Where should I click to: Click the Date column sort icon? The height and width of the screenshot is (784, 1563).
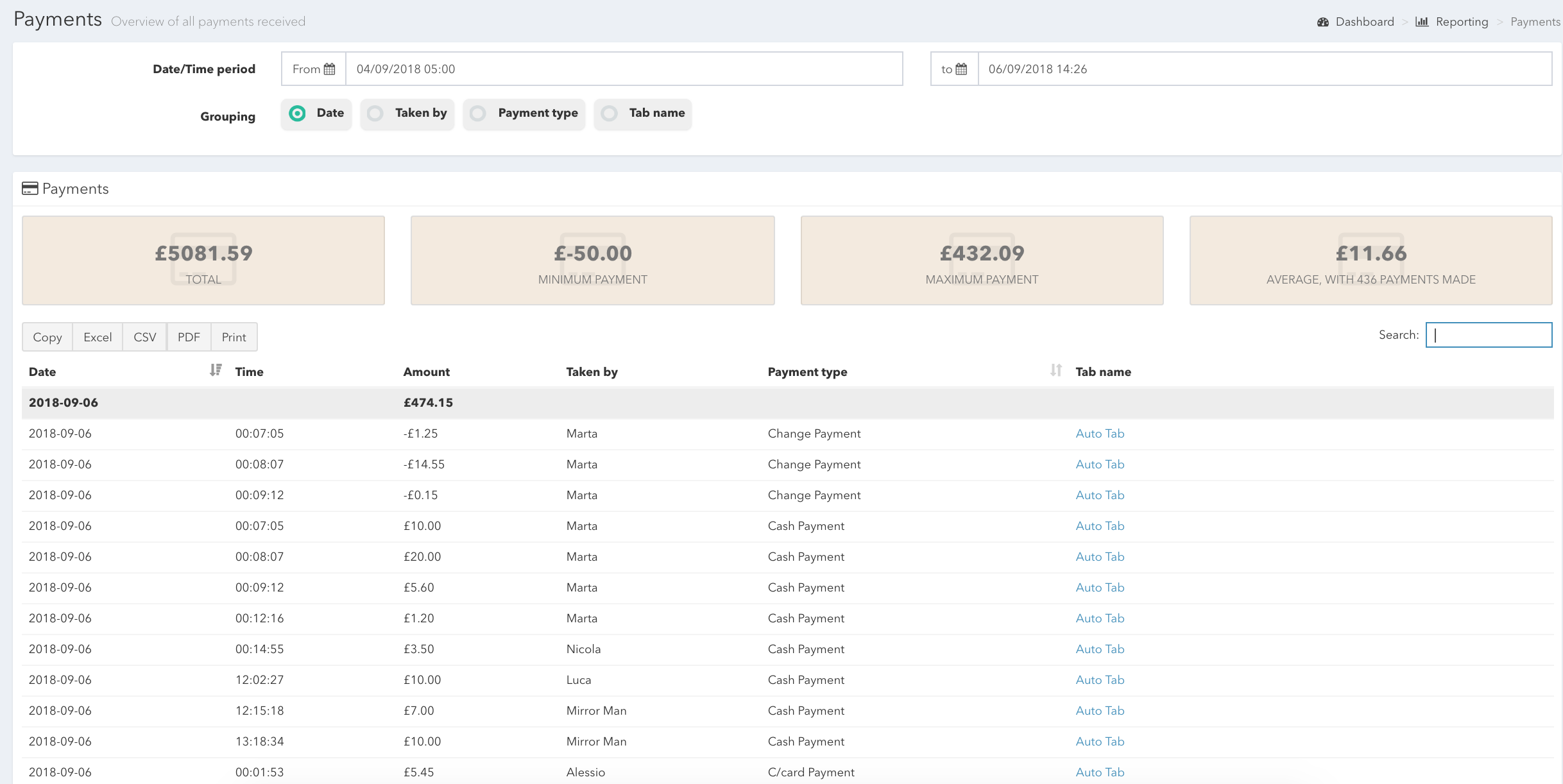tap(216, 370)
